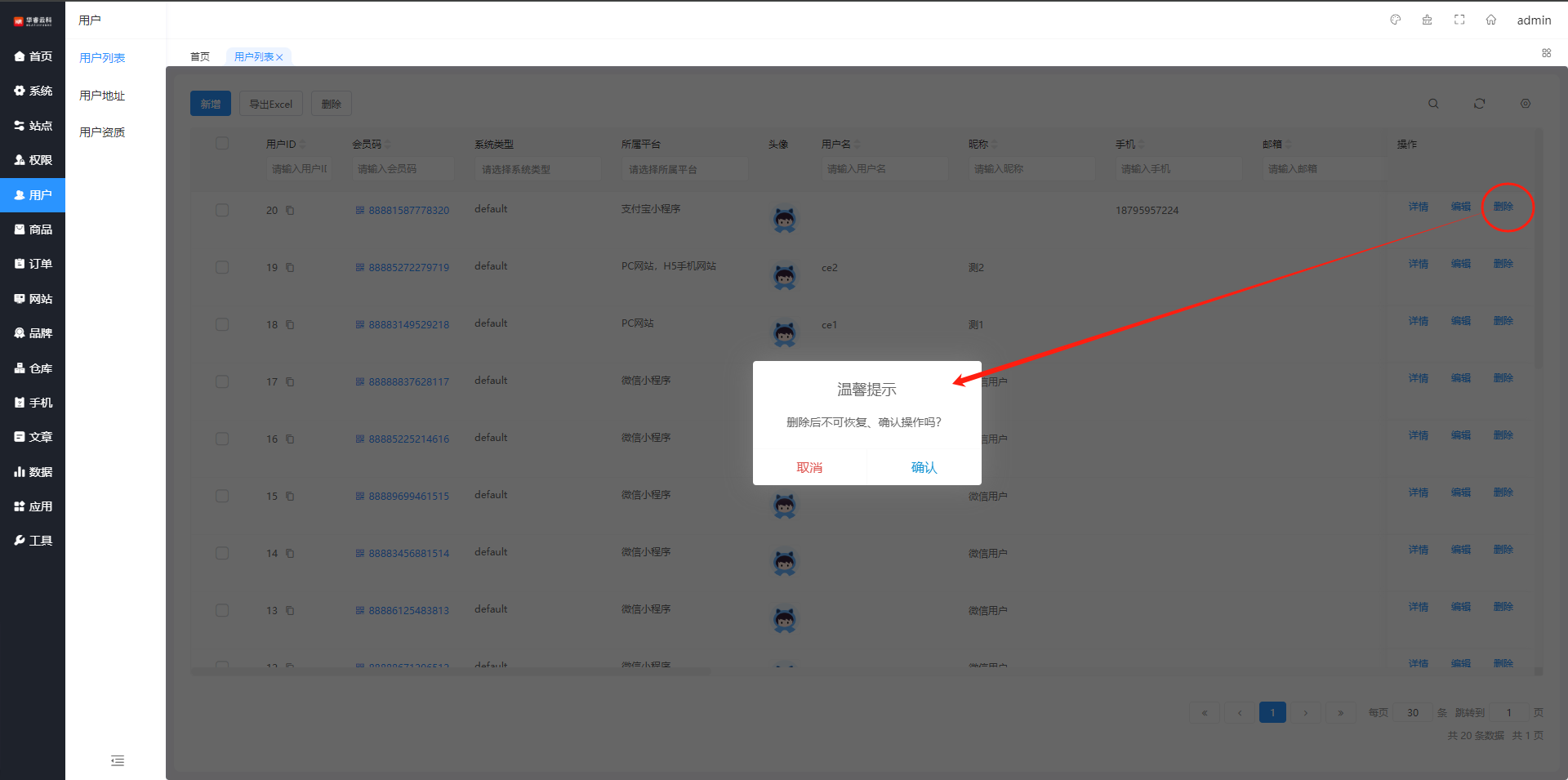Close the 用户列表 tab
The width and height of the screenshot is (1568, 780).
click(279, 57)
